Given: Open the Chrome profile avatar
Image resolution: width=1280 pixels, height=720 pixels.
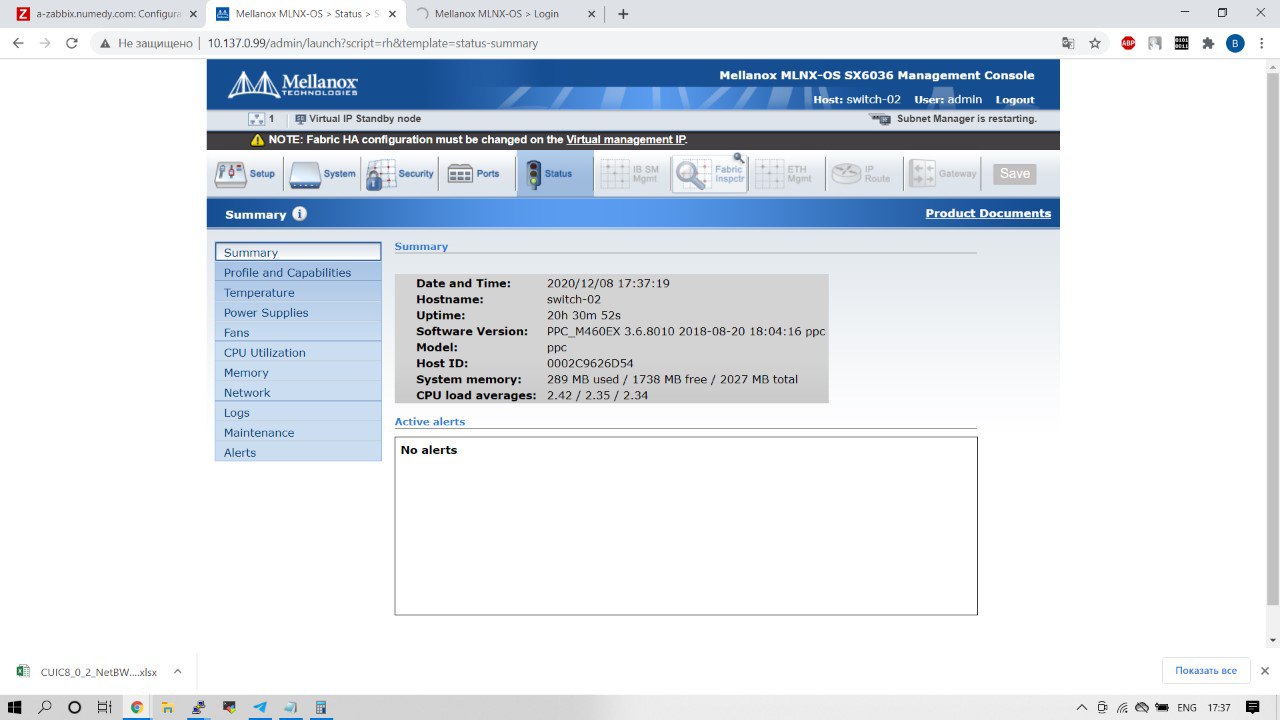Looking at the screenshot, I should coord(1235,43).
